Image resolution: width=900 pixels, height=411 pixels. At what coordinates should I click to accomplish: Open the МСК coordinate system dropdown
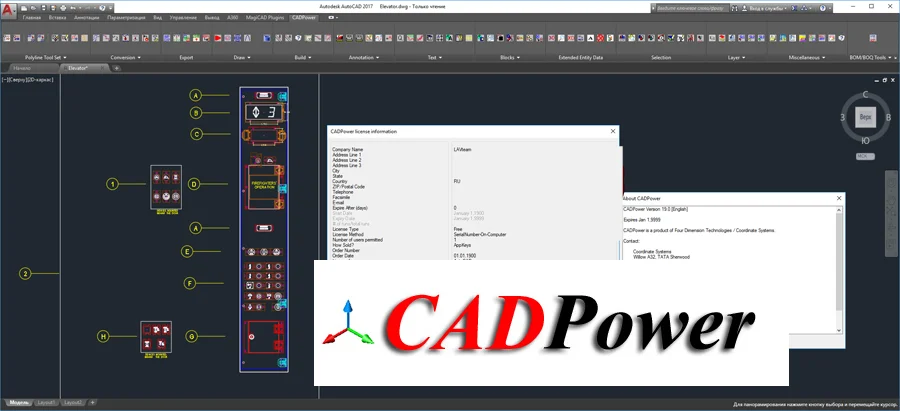click(x=865, y=156)
